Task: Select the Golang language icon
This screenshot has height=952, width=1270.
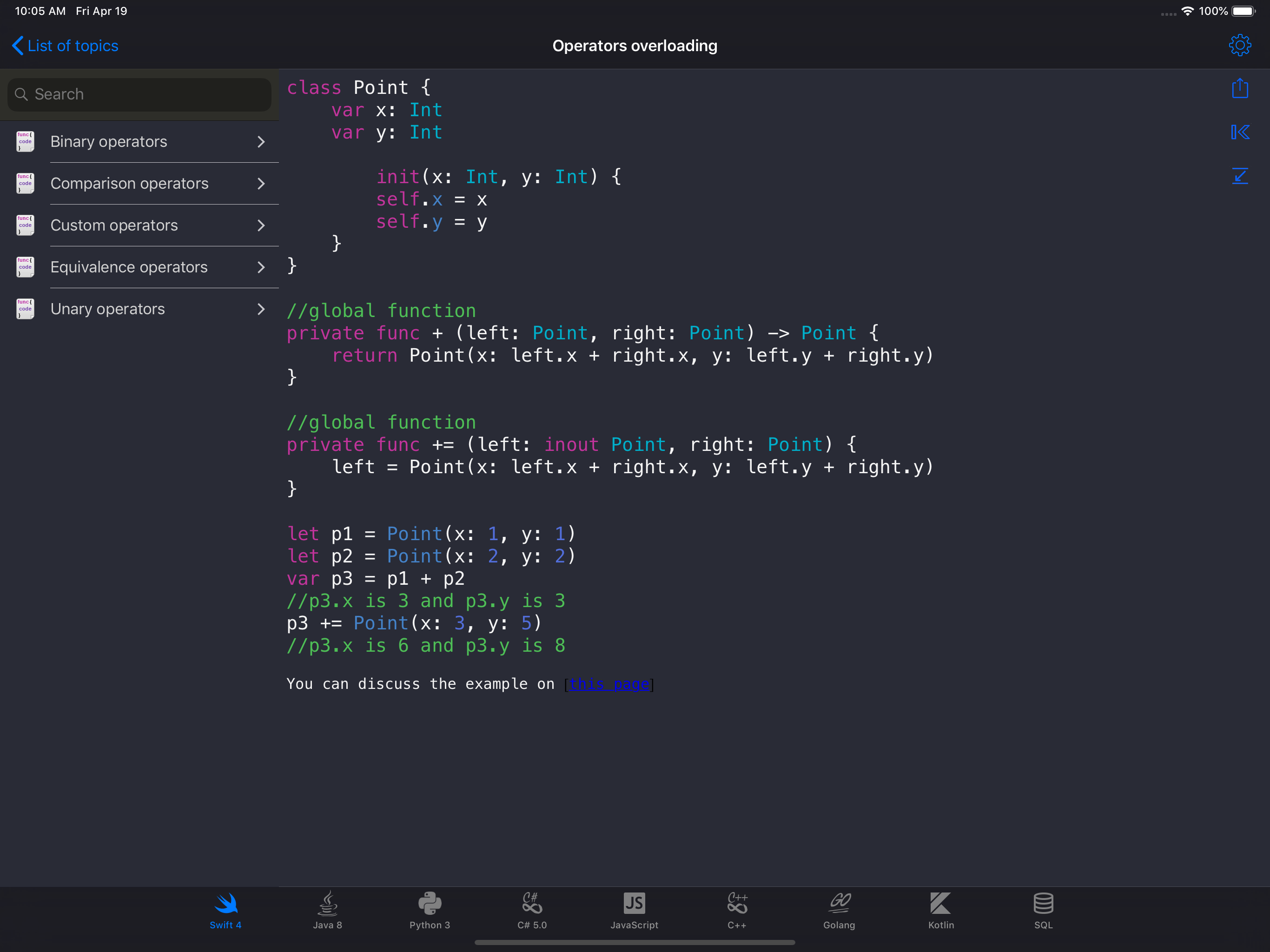Action: (839, 910)
